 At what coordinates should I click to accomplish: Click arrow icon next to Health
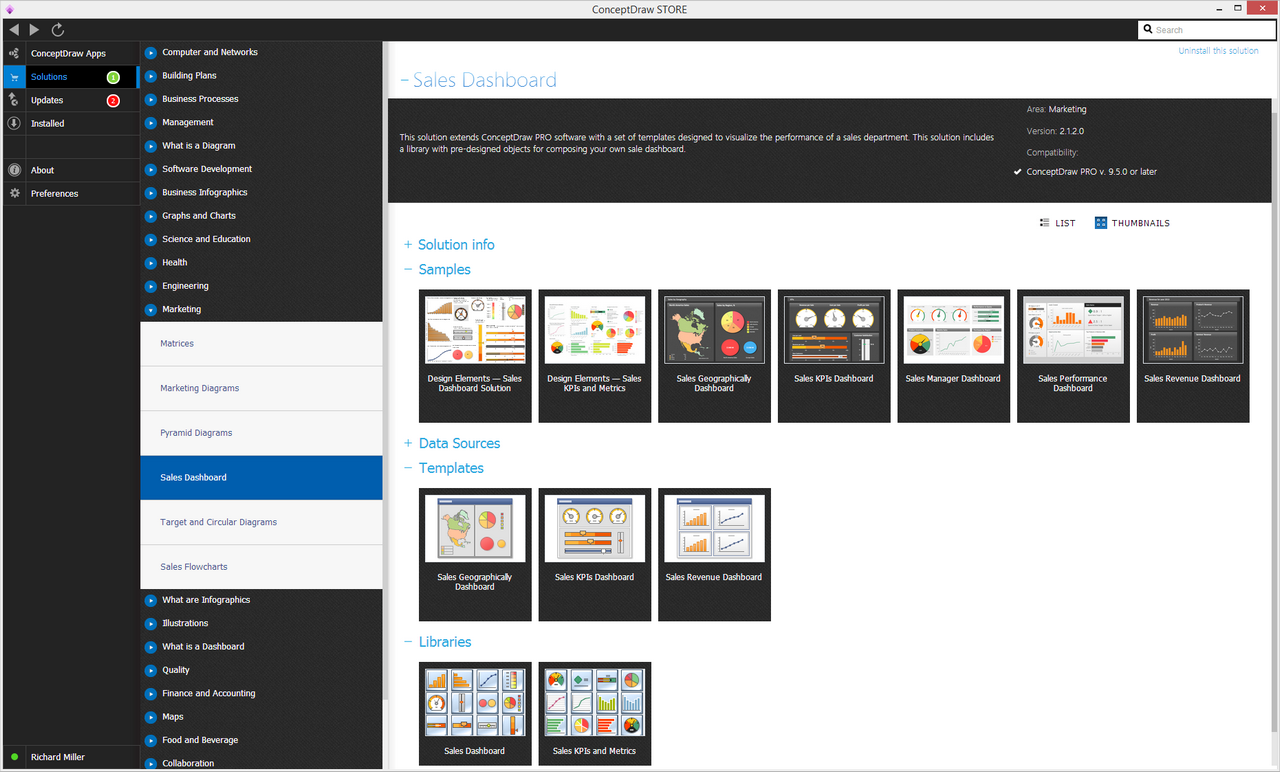tap(151, 263)
